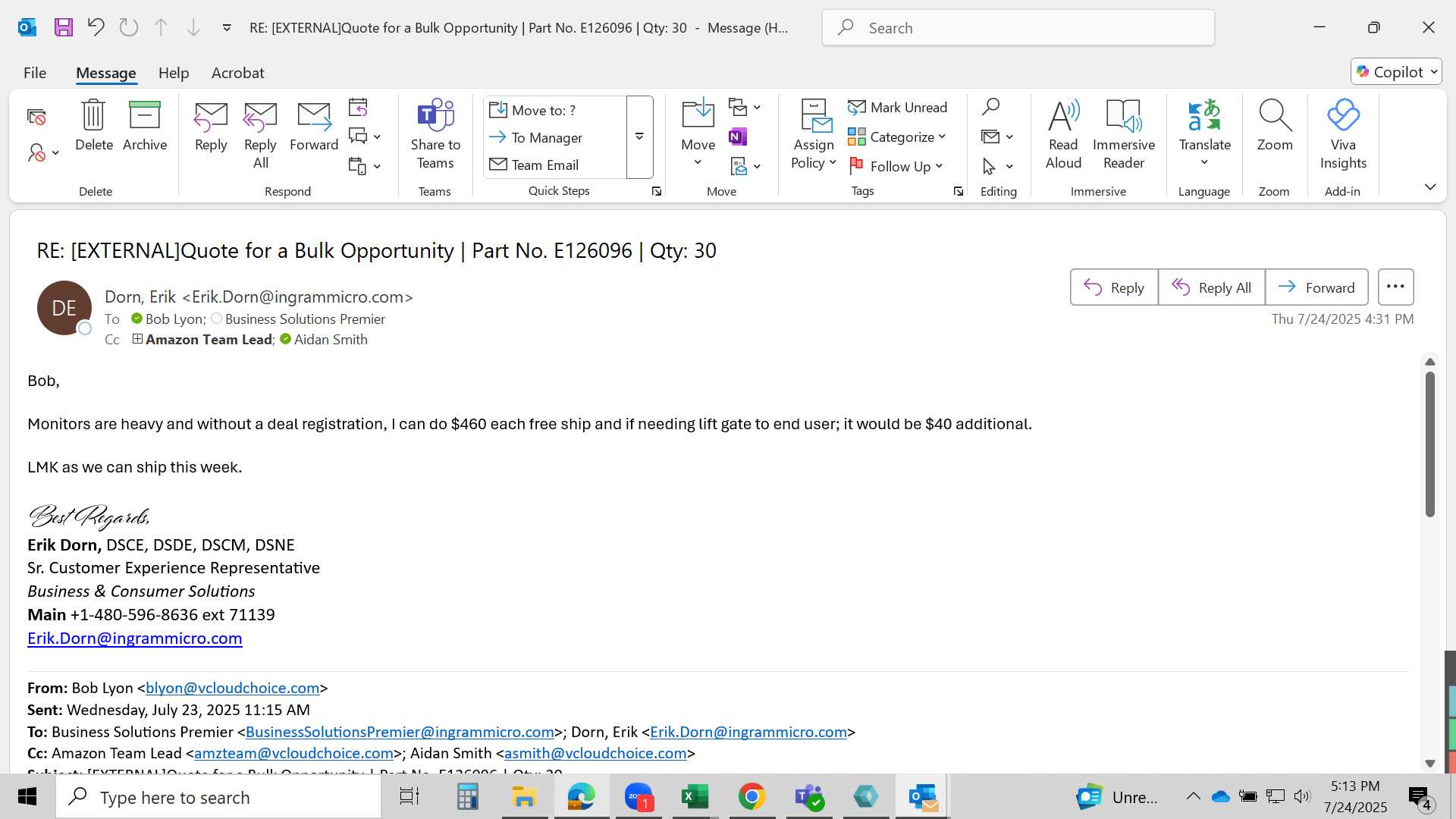1456x819 pixels.
Task: Mark message as Unread
Action: (898, 108)
